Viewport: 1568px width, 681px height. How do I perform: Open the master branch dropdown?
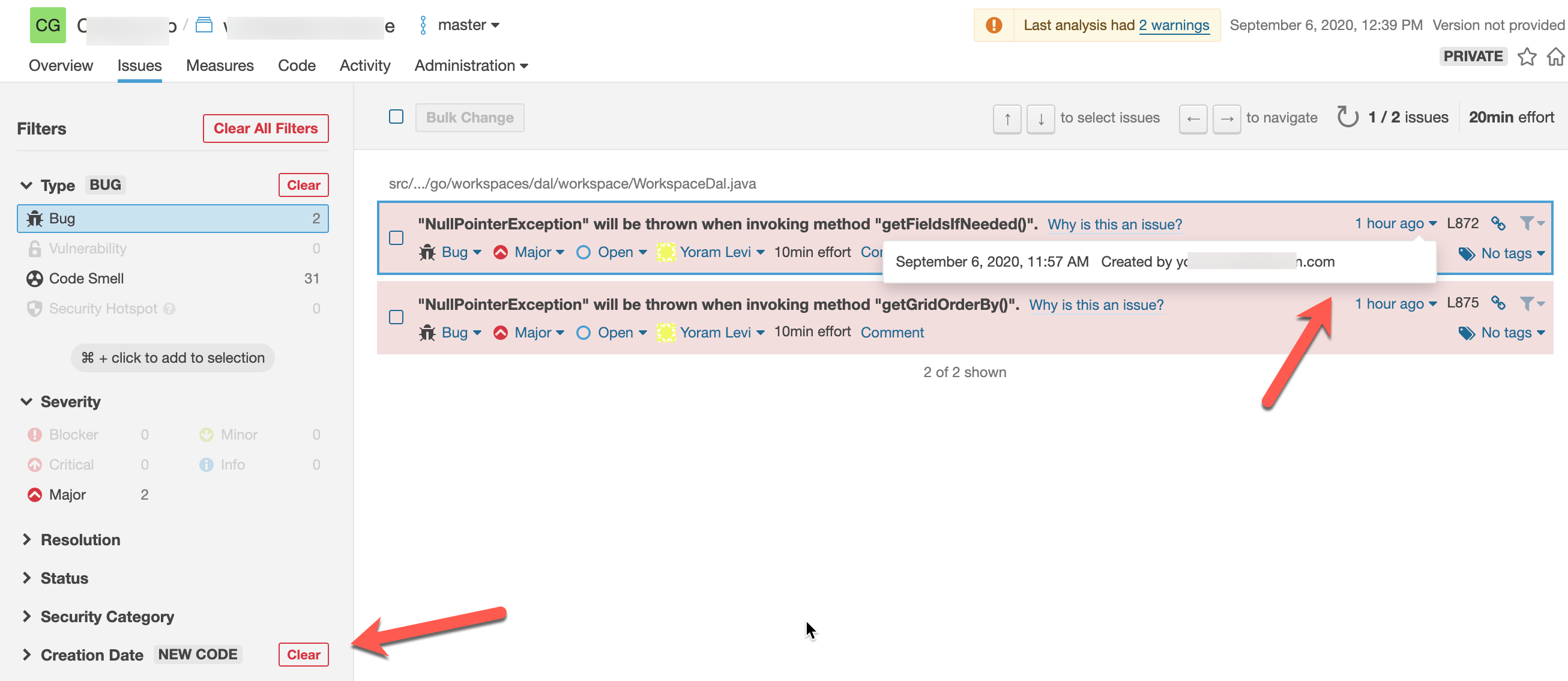point(468,25)
